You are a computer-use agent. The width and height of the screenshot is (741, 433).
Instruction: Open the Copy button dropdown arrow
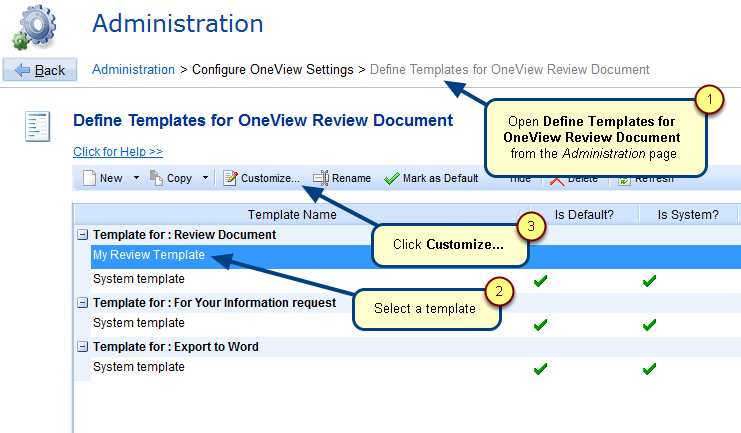(x=205, y=178)
